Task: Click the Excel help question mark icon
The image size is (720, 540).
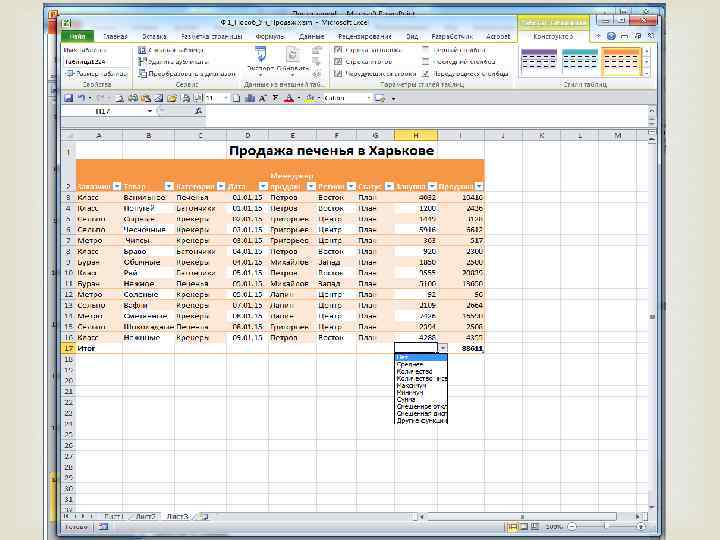Action: point(611,36)
